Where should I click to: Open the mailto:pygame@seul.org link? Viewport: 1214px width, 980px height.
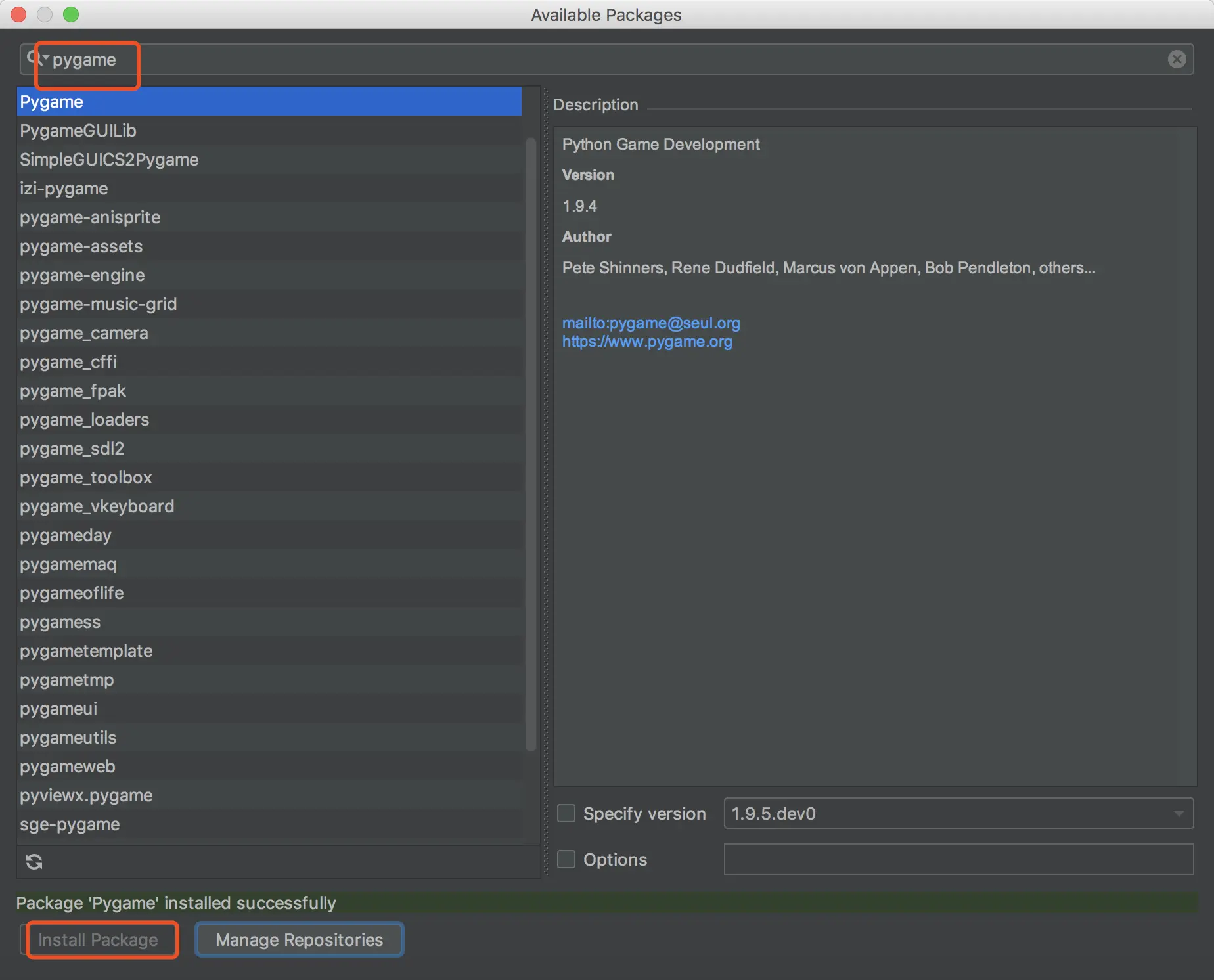651,323
